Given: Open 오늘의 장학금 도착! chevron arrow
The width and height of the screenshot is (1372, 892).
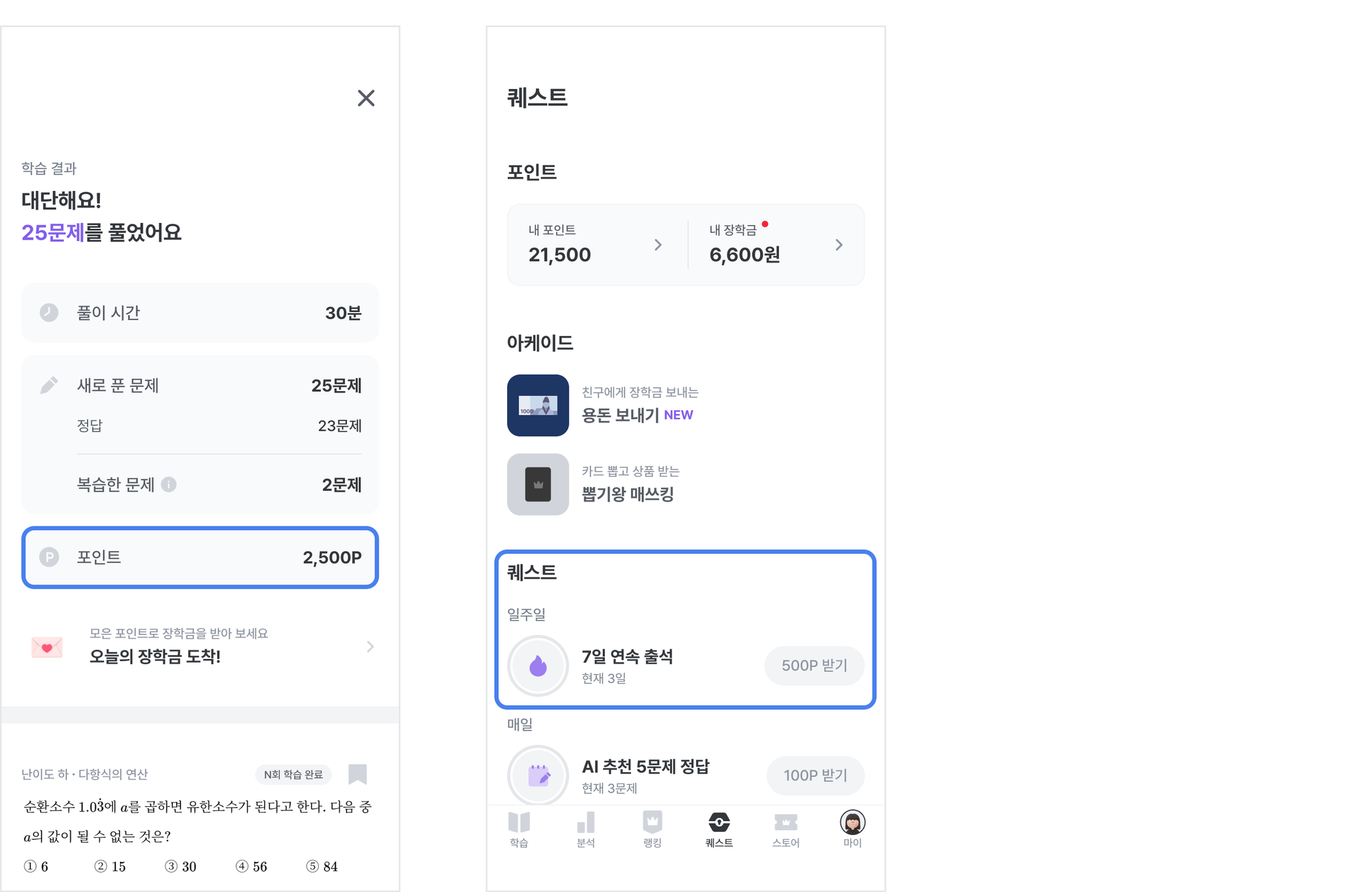Looking at the screenshot, I should click(370, 646).
